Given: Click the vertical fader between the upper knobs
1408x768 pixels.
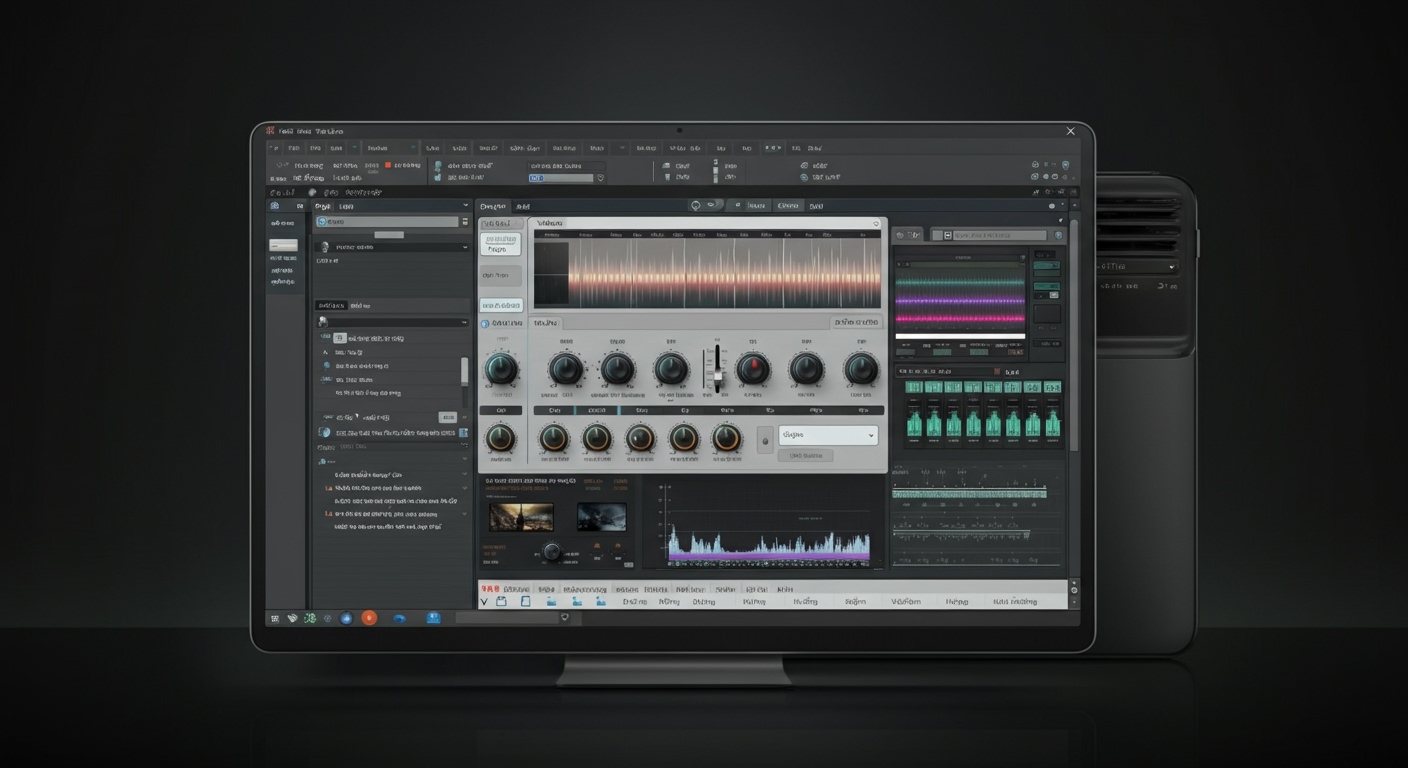Looking at the screenshot, I should click(x=716, y=369).
